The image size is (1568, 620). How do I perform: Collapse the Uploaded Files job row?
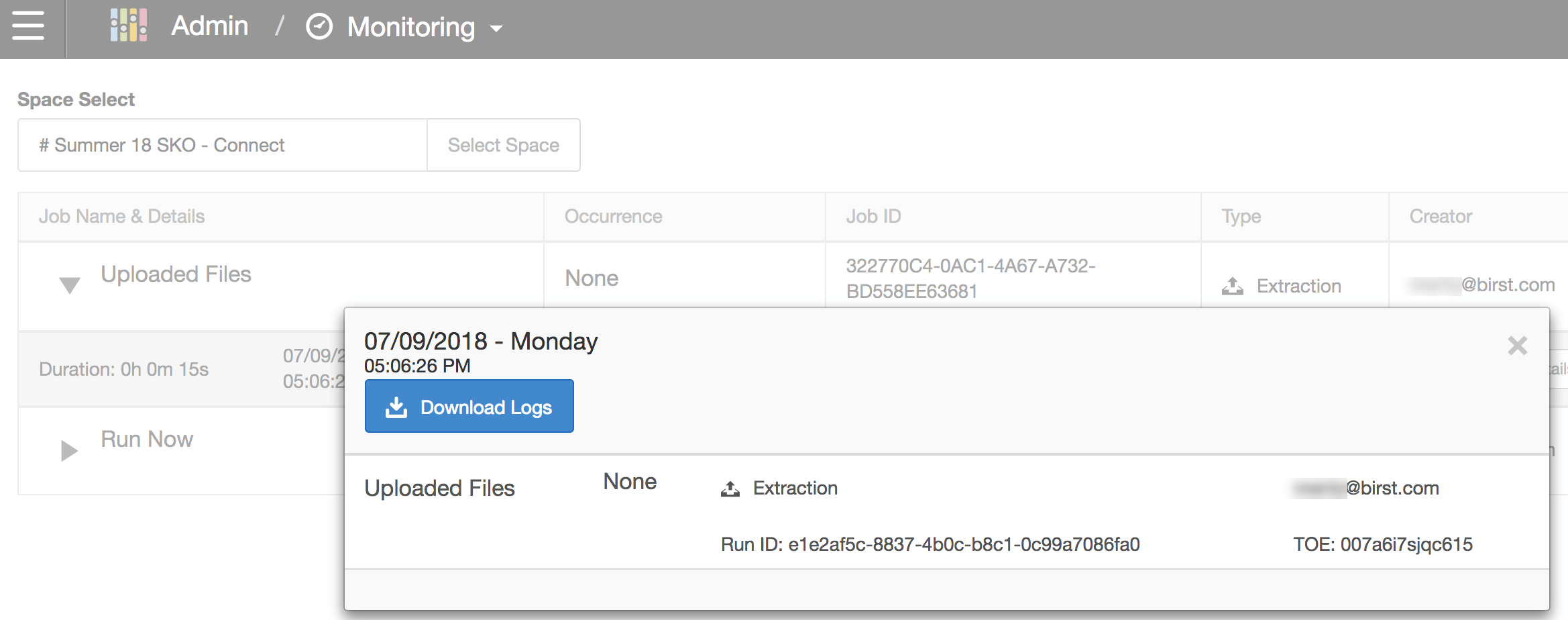click(x=69, y=285)
